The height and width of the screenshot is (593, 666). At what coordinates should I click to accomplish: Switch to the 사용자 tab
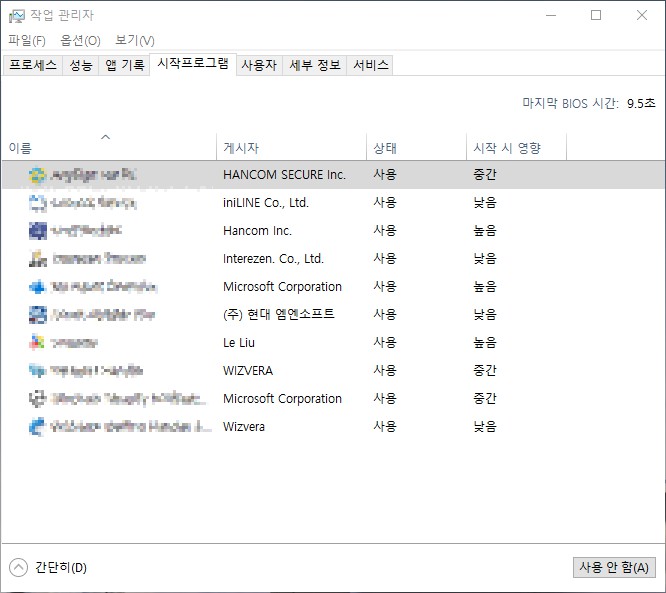click(x=259, y=65)
